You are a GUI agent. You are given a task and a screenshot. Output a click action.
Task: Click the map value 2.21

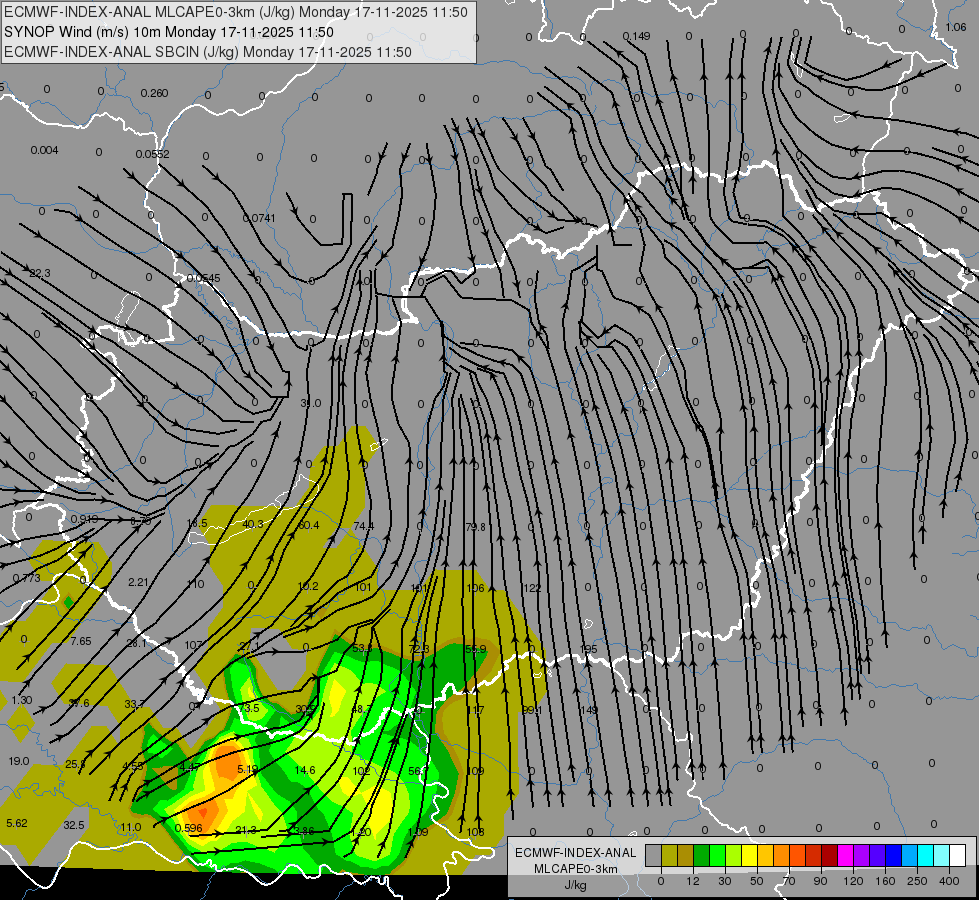point(139,581)
